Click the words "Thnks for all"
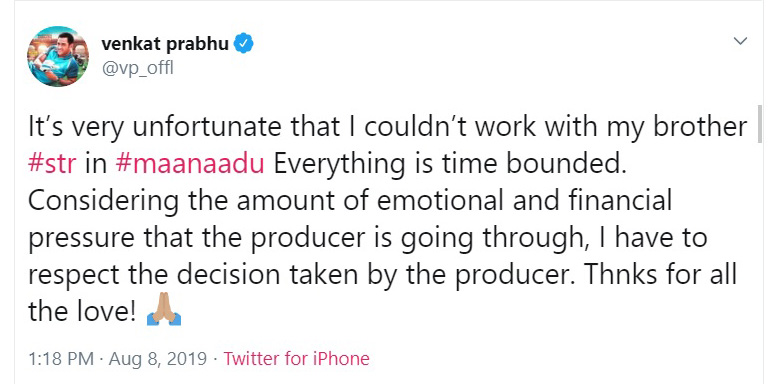Screen dimensions: 780x384 [660, 275]
